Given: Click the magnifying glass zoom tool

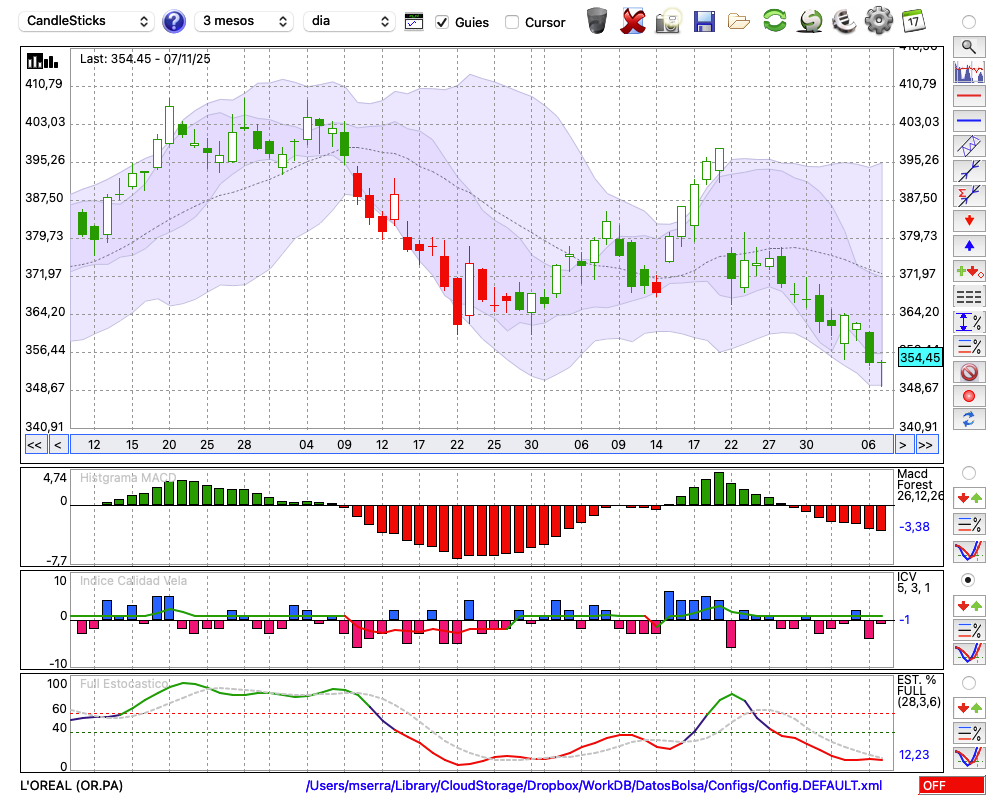Looking at the screenshot, I should [968, 46].
